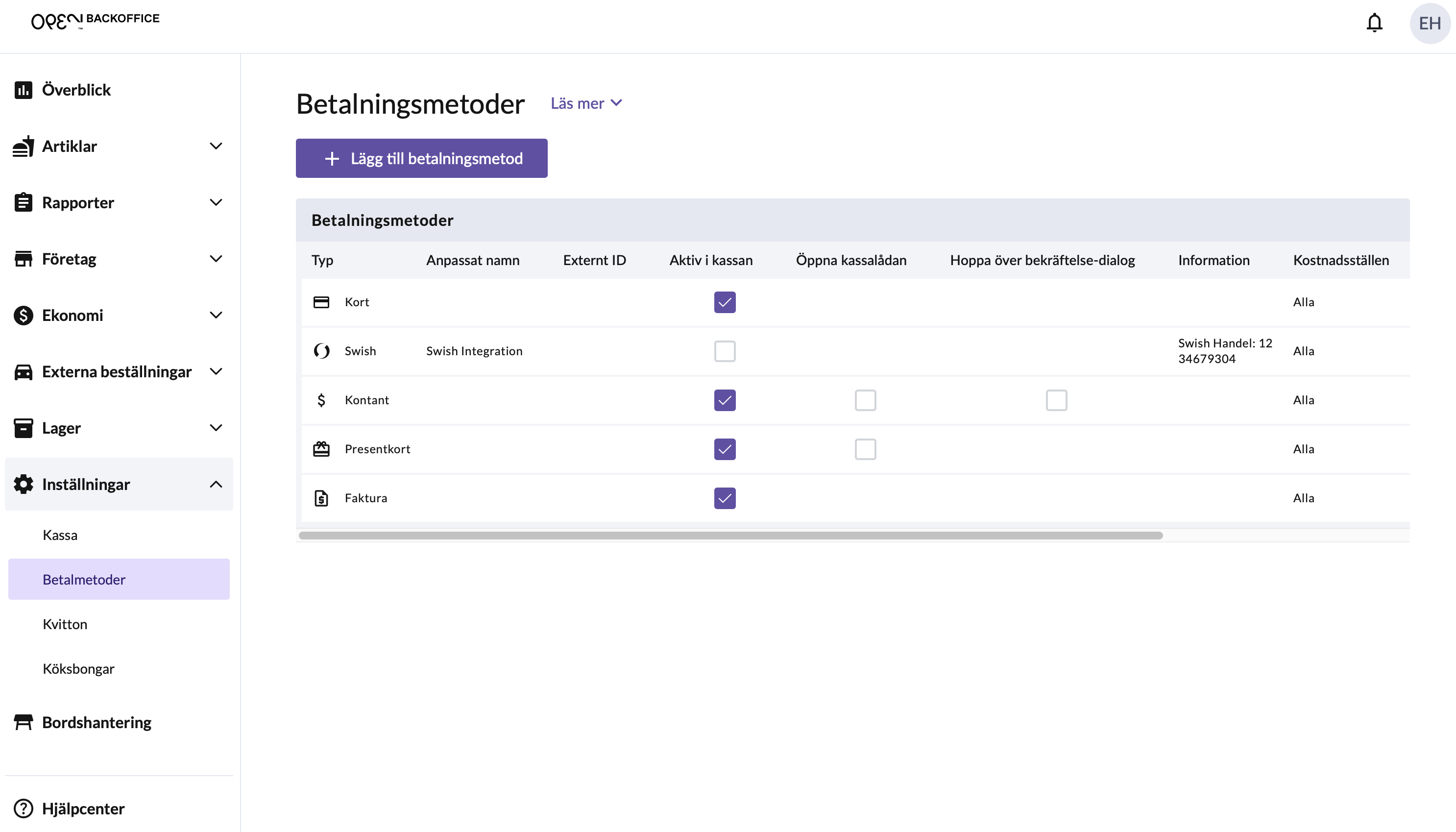This screenshot has width=1456, height=832.
Task: Click the Presentkort gift card icon
Action: pos(321,449)
